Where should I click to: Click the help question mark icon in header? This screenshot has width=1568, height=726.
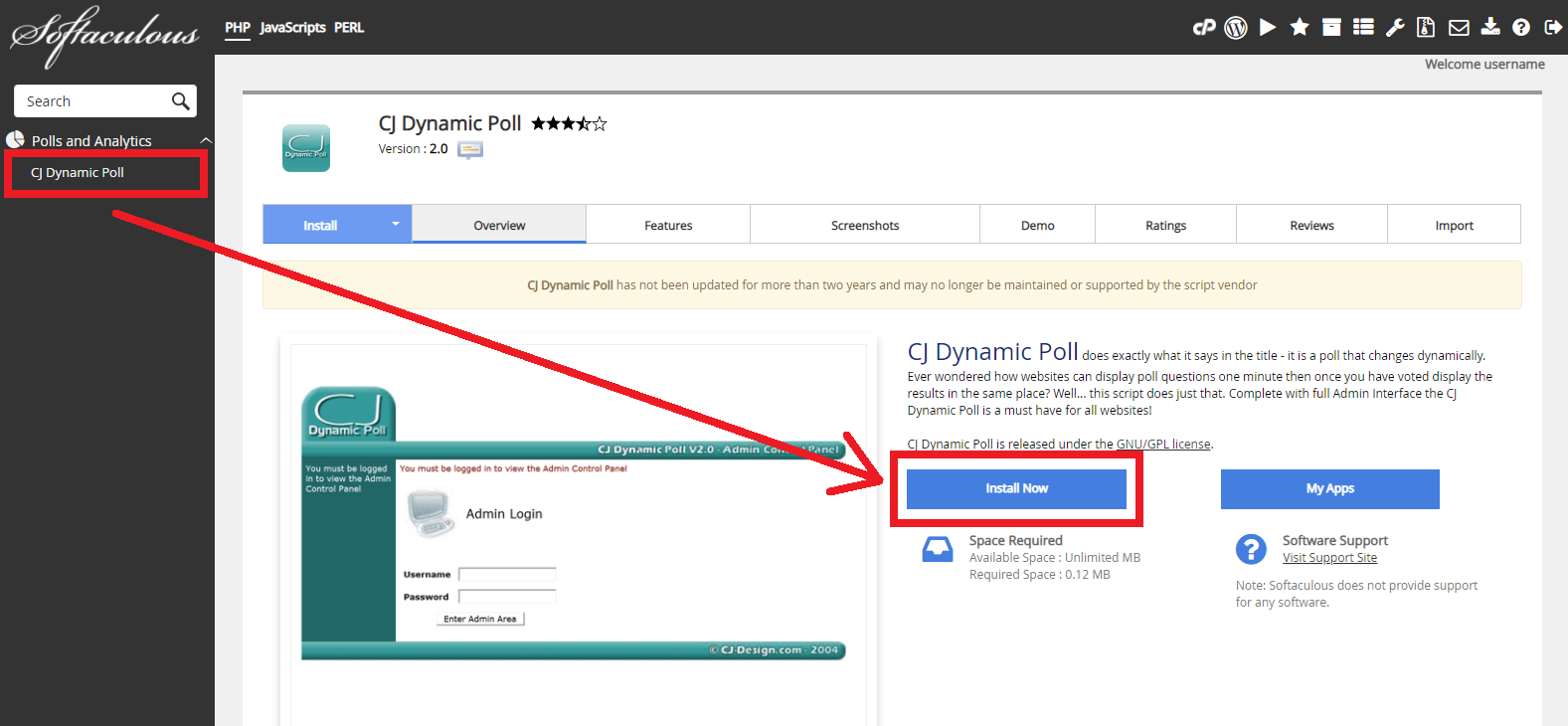point(1521,28)
